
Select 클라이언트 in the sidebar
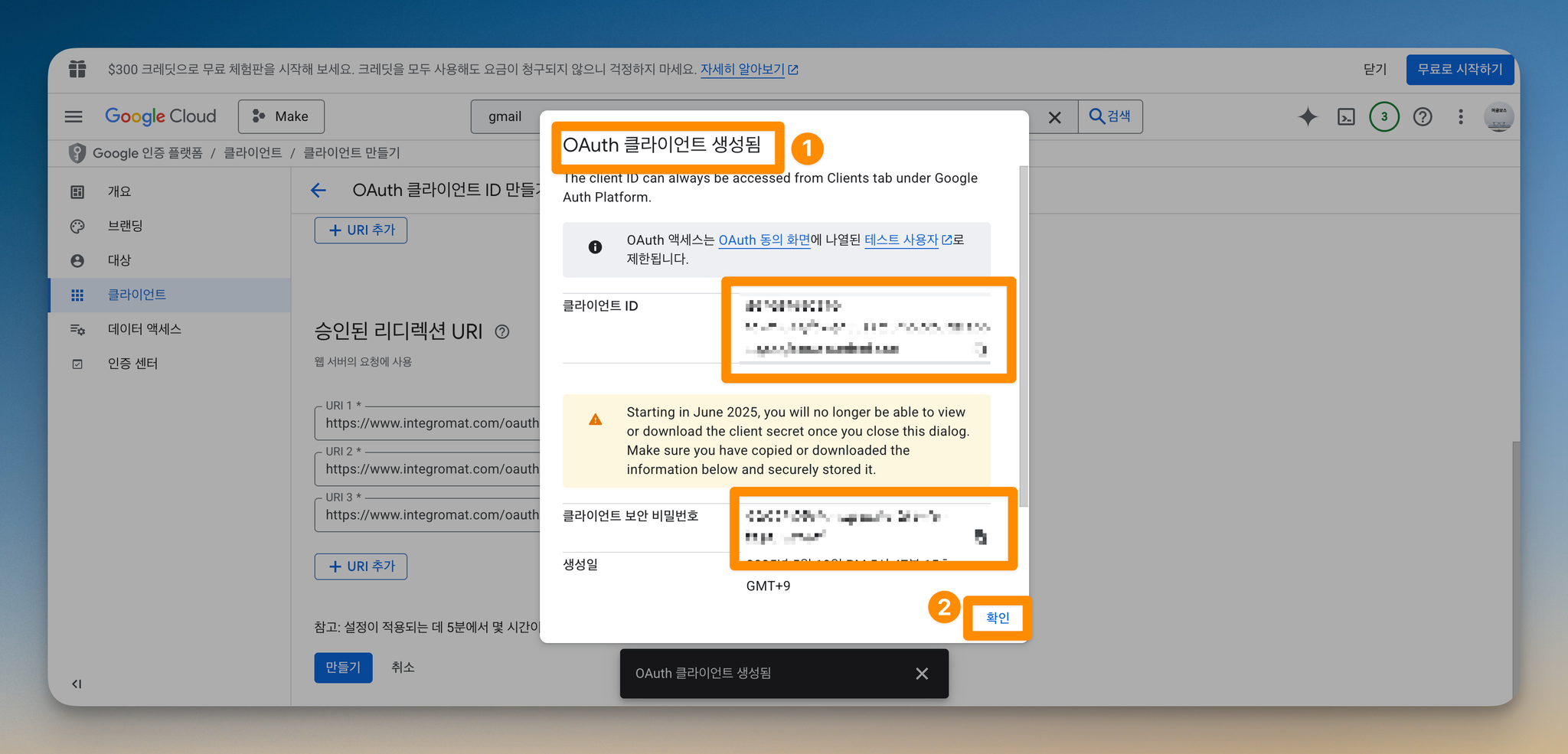click(x=170, y=295)
